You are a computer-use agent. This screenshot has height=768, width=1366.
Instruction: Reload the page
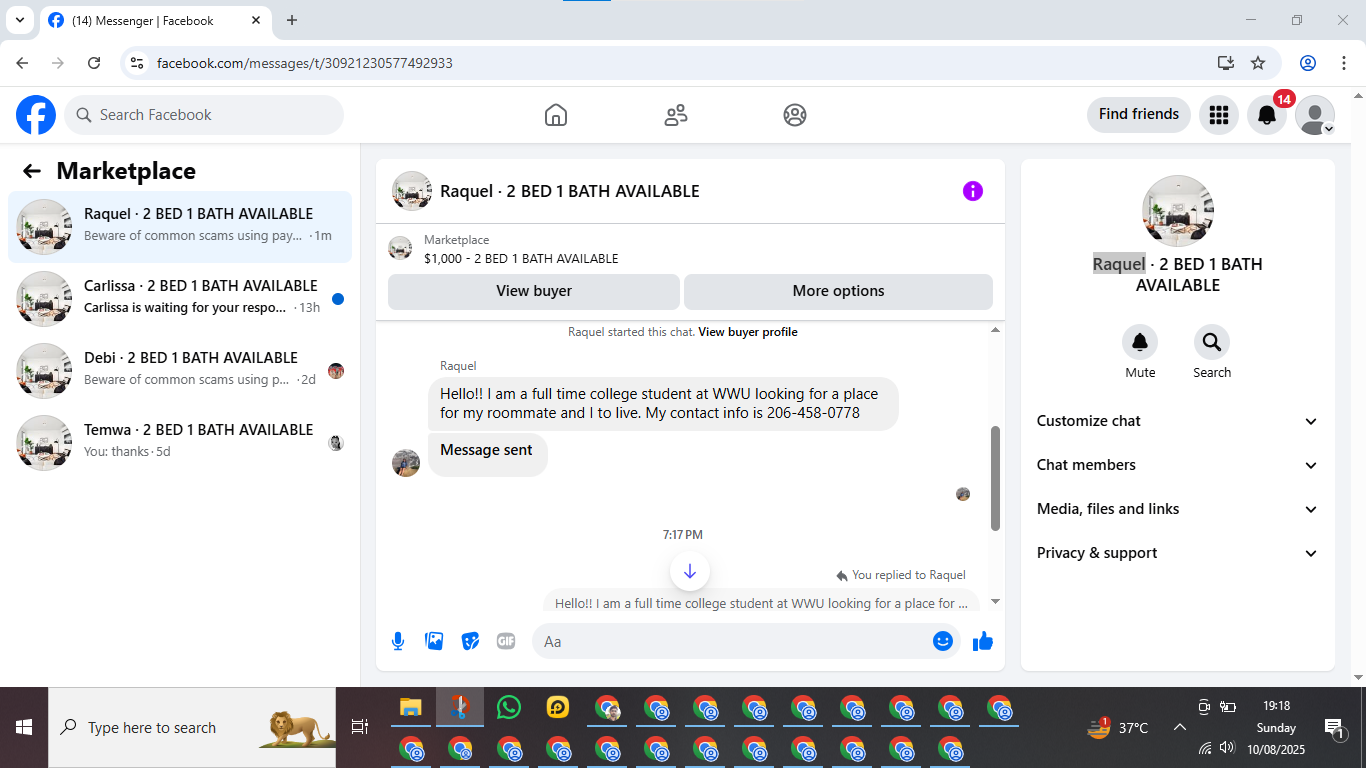pos(94,63)
